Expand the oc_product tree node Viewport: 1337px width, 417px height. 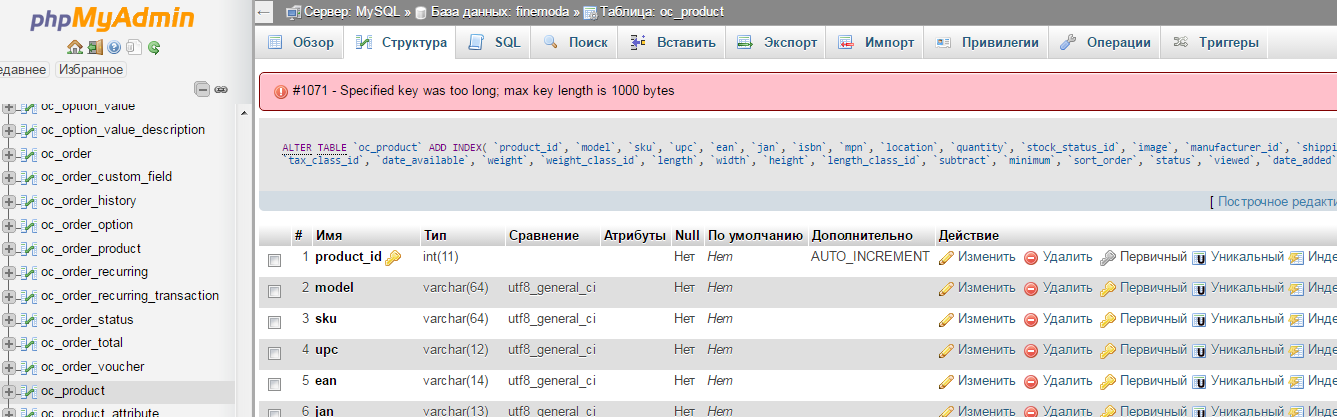pyautogui.click(x=10, y=391)
